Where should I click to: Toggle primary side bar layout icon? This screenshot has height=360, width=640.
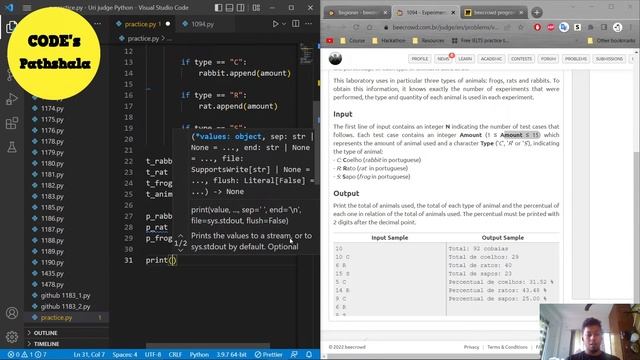click(218, 8)
